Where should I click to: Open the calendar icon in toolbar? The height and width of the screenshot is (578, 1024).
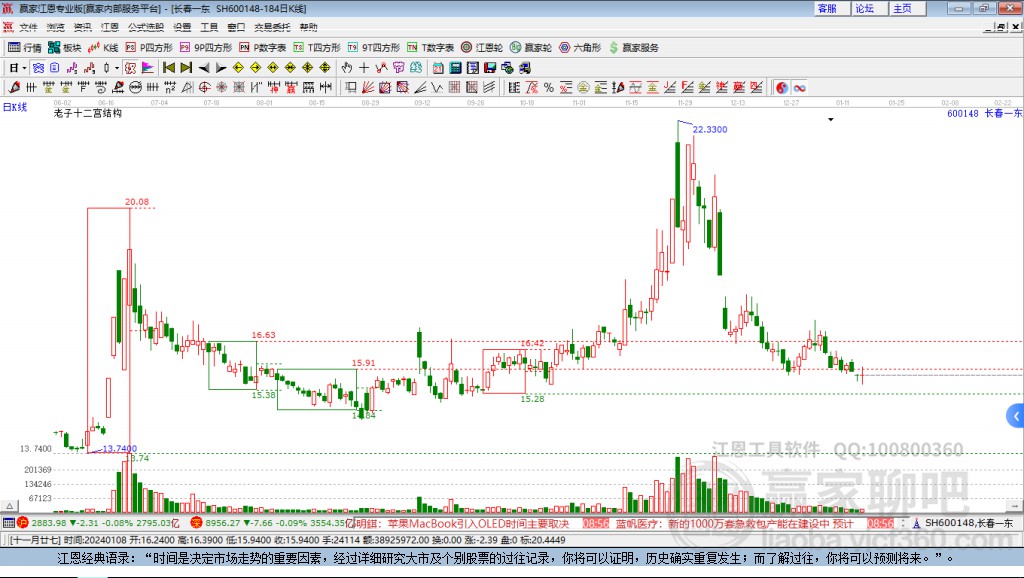(x=438, y=67)
